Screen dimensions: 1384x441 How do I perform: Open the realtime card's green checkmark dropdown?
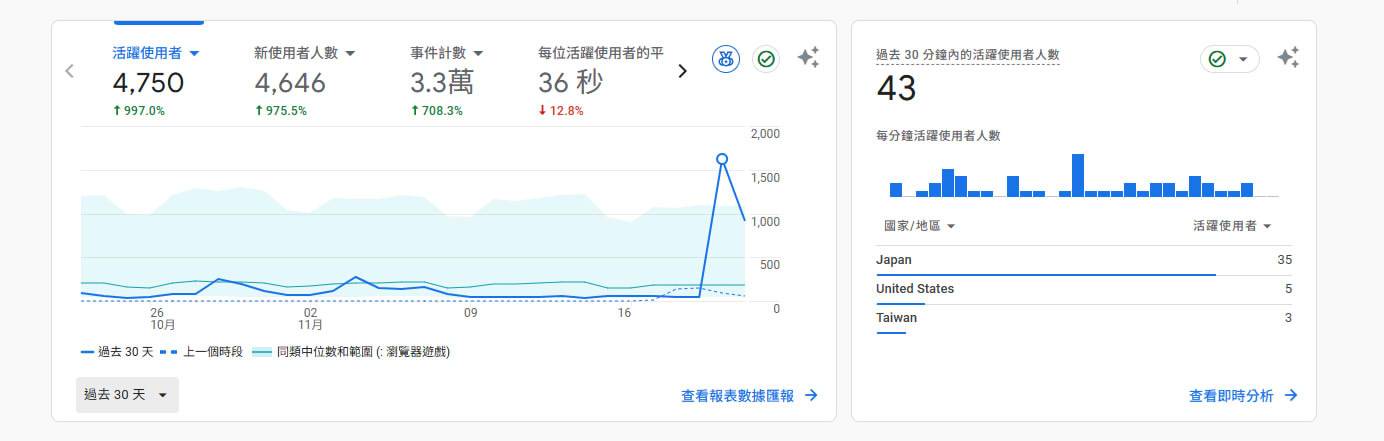(x=1229, y=59)
